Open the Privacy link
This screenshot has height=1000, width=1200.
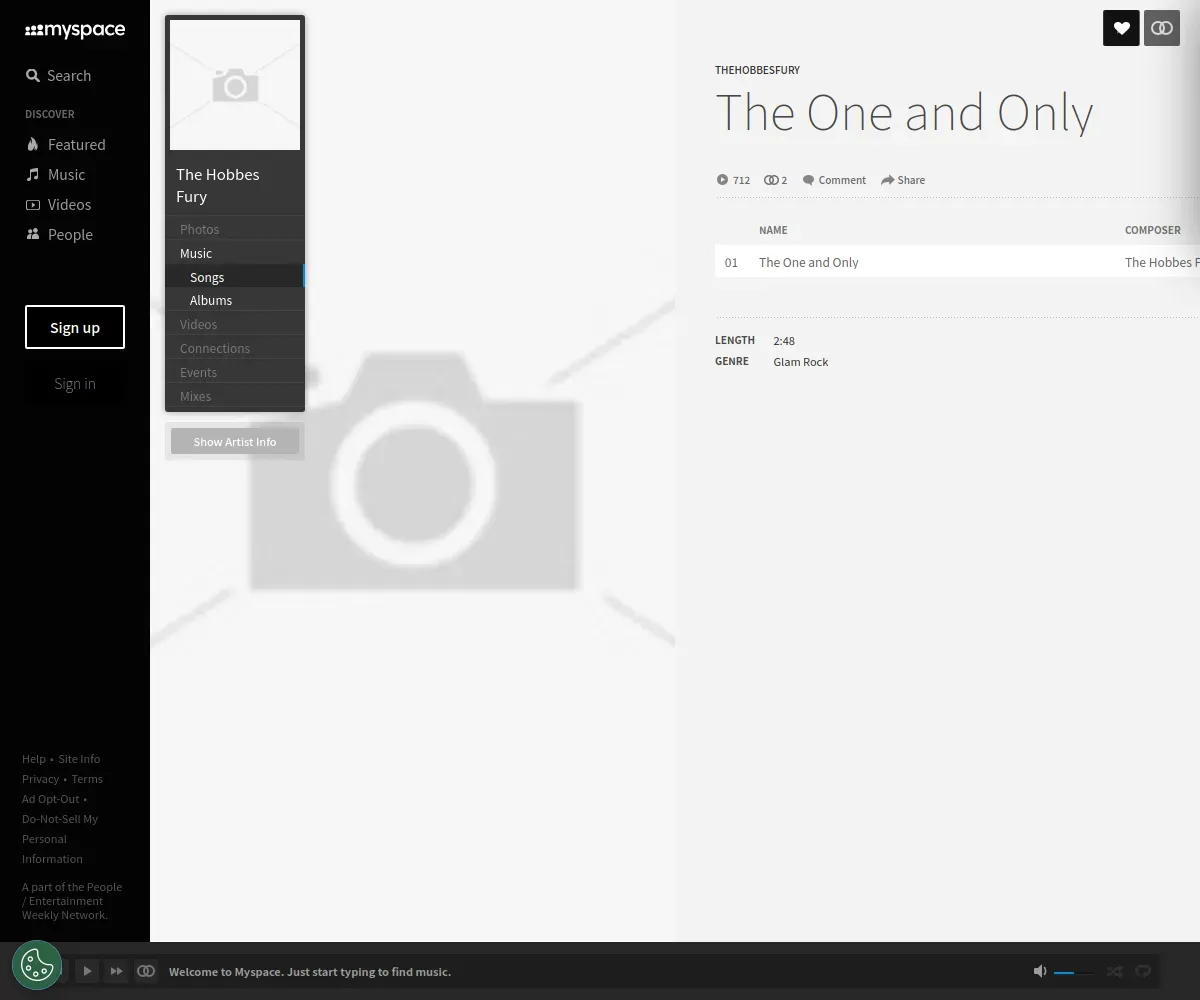(41, 779)
